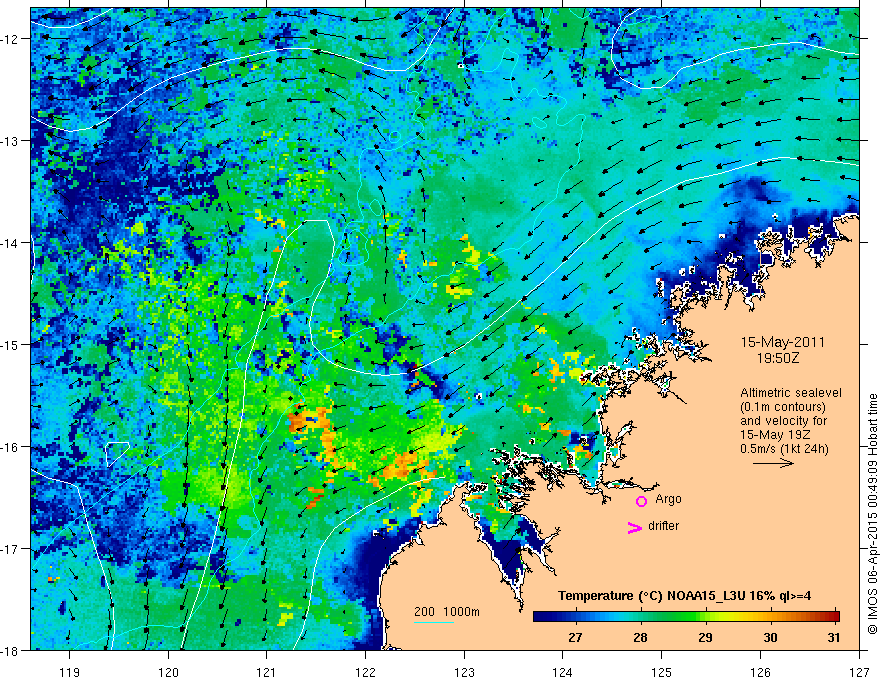Click the magenta drifter arrow legend symbol
This screenshot has height=680, width=880.
[635, 527]
